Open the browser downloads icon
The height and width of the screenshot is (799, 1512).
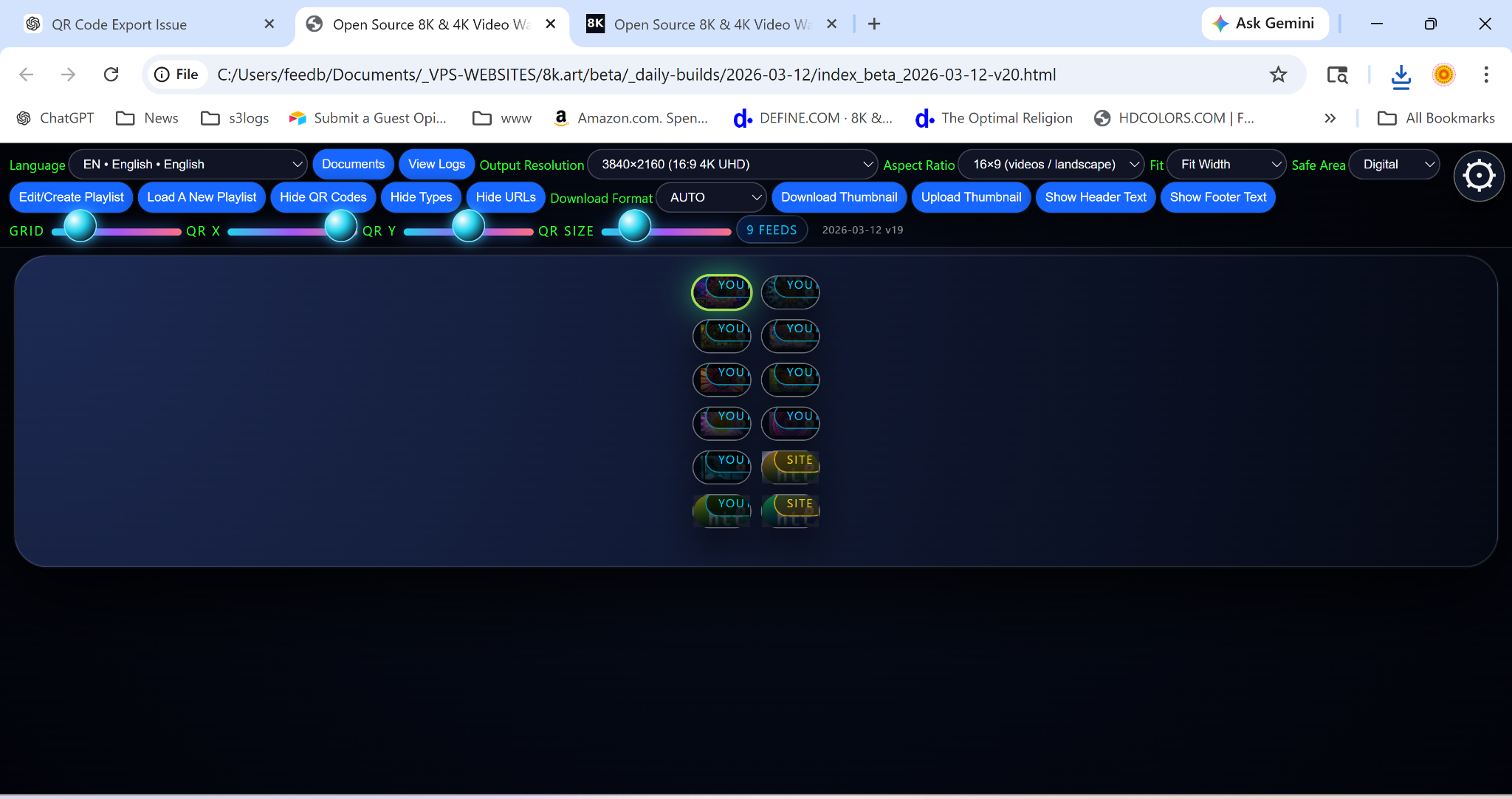pyautogui.click(x=1401, y=75)
